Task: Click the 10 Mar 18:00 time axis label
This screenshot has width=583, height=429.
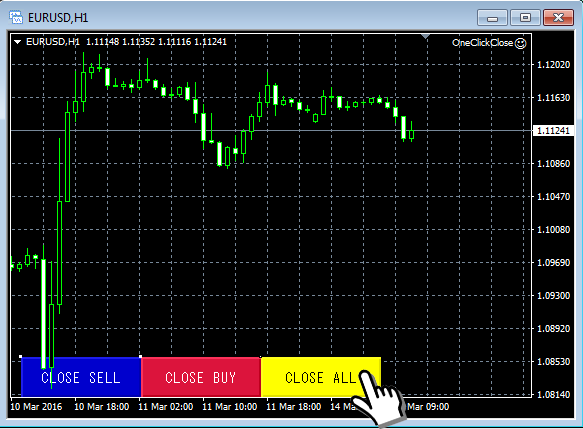Action: coord(102,407)
